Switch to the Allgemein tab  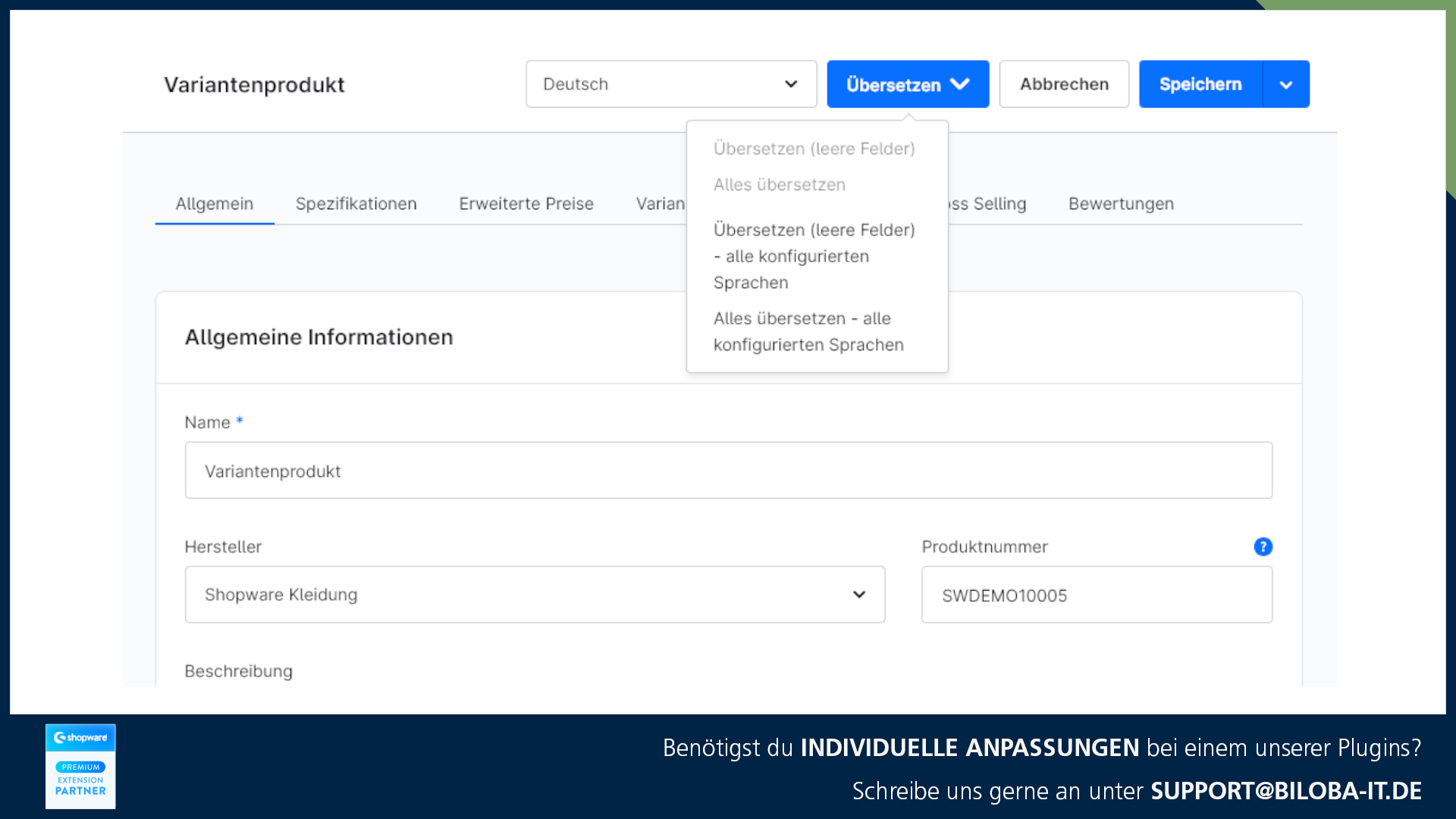pos(215,204)
